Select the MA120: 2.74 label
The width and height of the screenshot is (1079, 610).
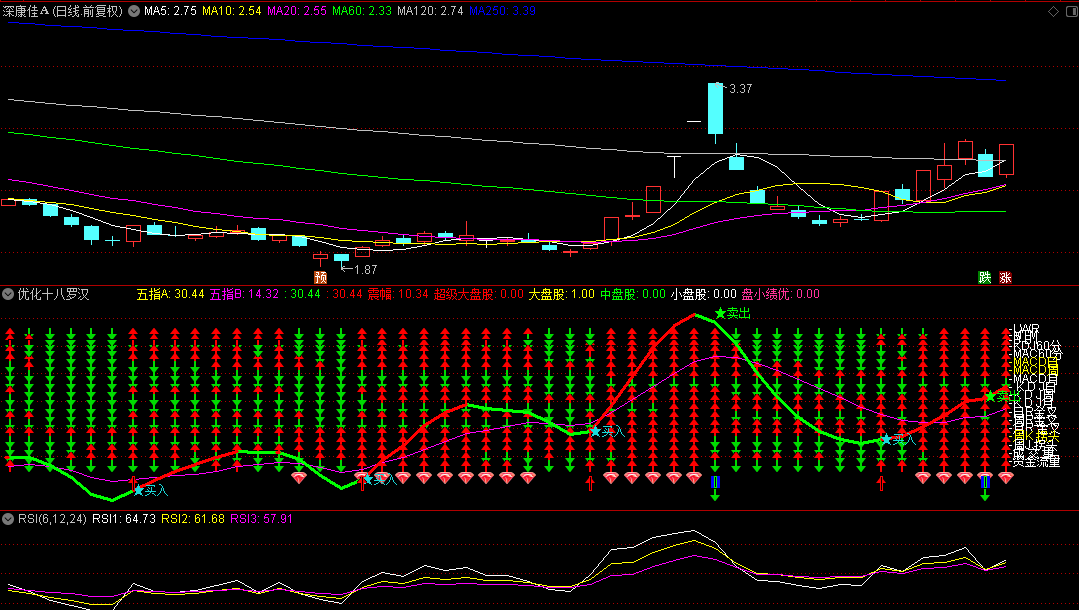point(430,11)
